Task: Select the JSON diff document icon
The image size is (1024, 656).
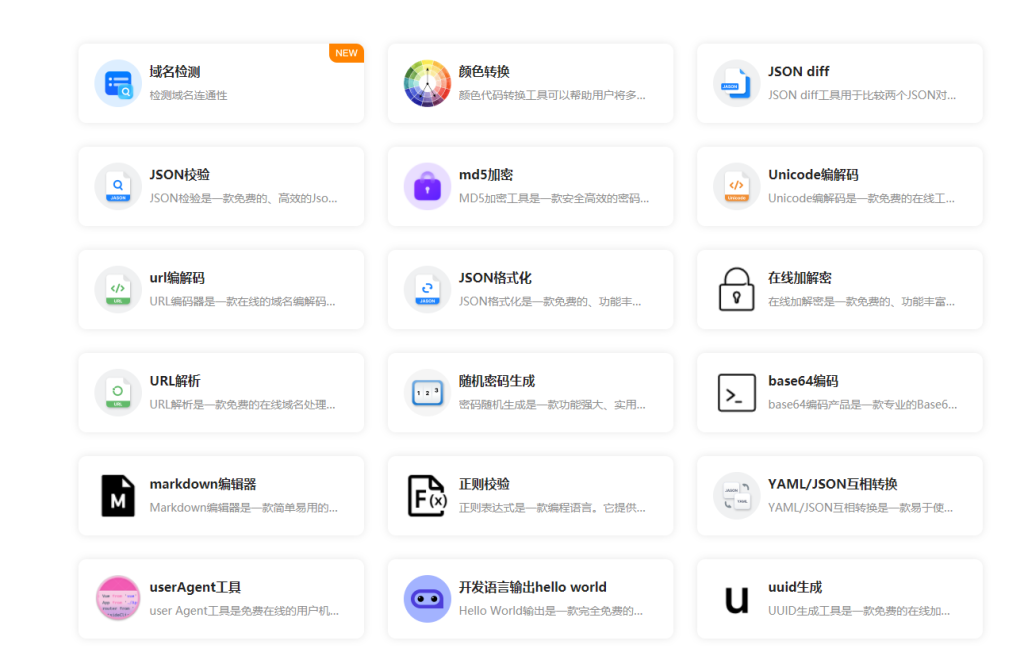Action: (x=736, y=83)
